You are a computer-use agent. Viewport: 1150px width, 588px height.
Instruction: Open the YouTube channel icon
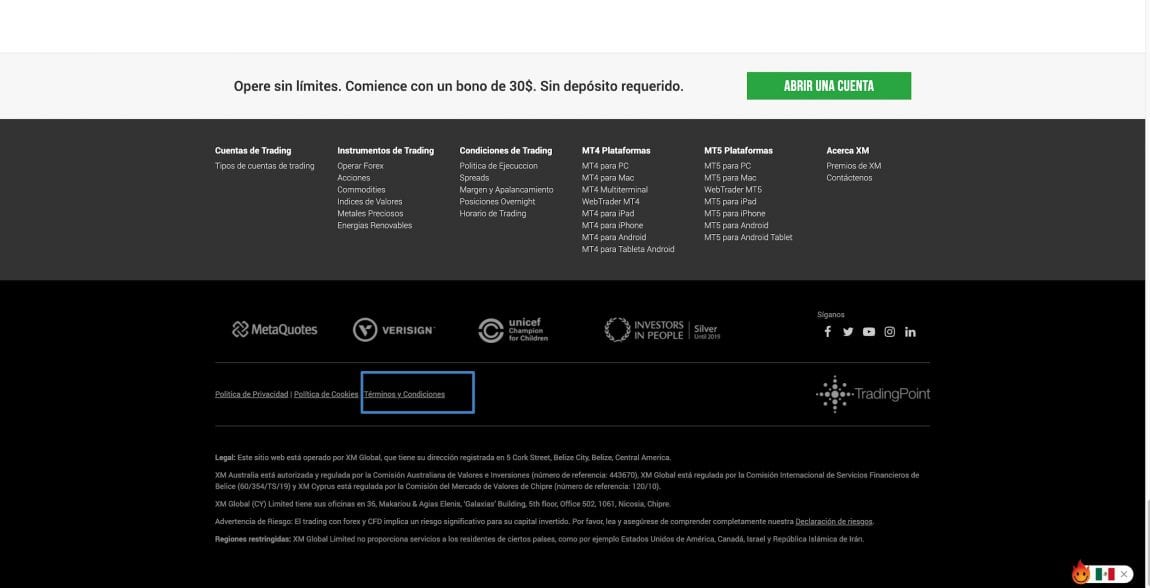[869, 332]
